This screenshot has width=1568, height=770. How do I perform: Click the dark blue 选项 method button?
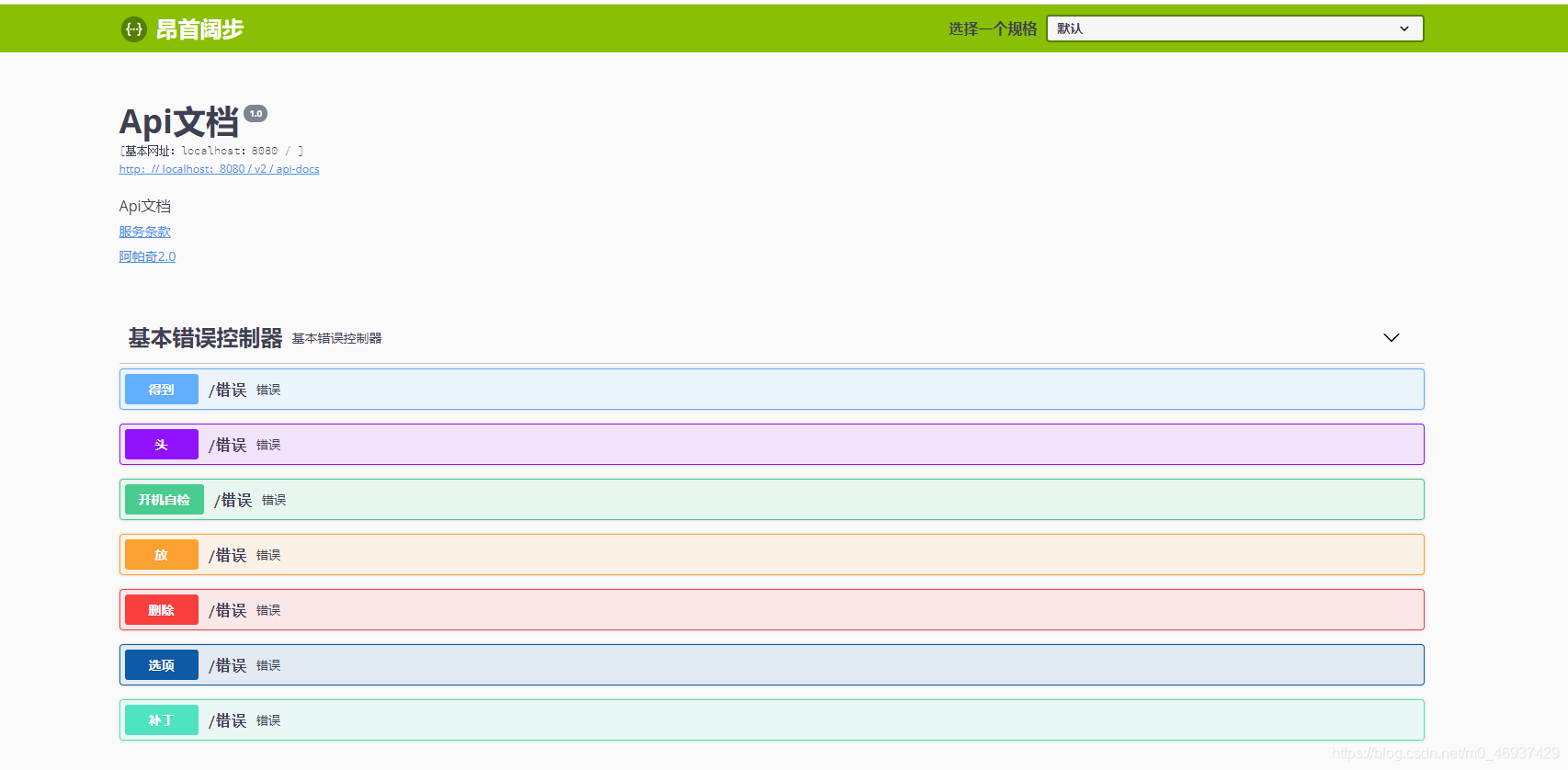click(162, 665)
